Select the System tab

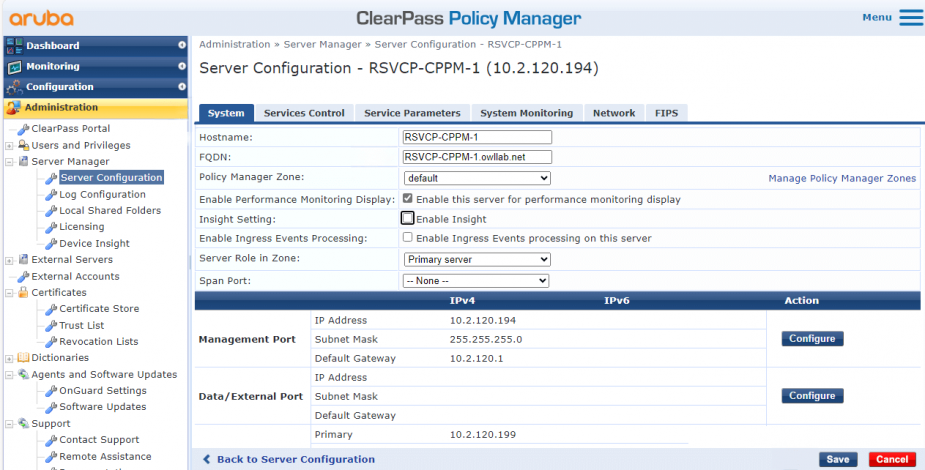pos(227,113)
